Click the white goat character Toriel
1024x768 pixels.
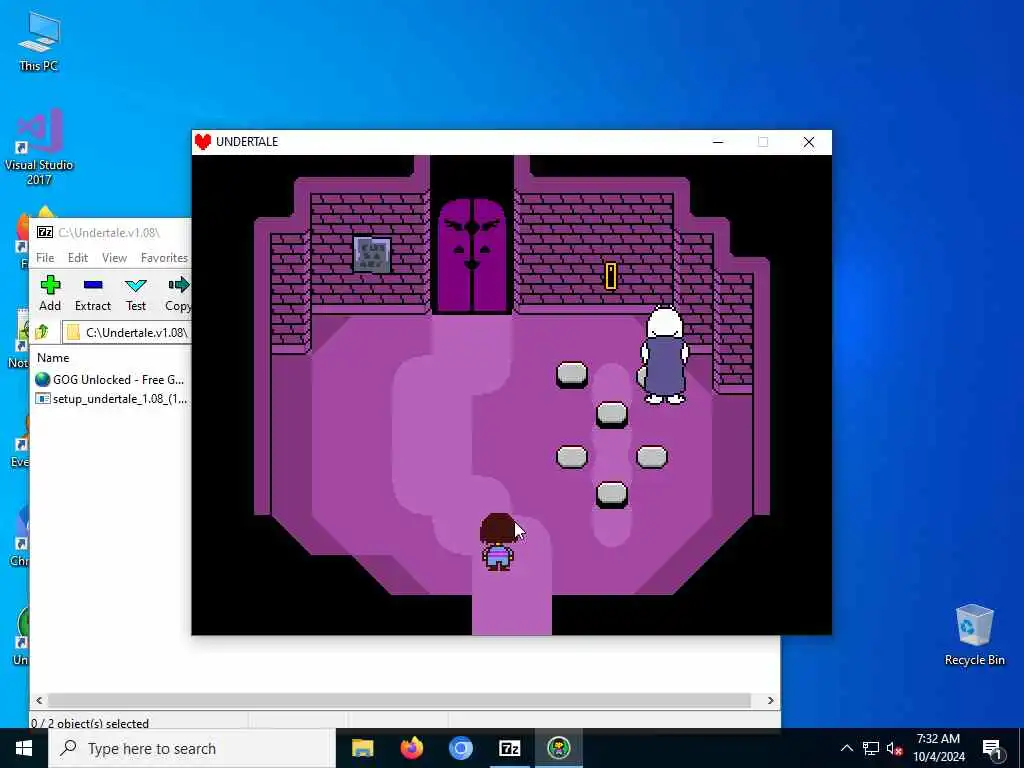click(x=664, y=355)
